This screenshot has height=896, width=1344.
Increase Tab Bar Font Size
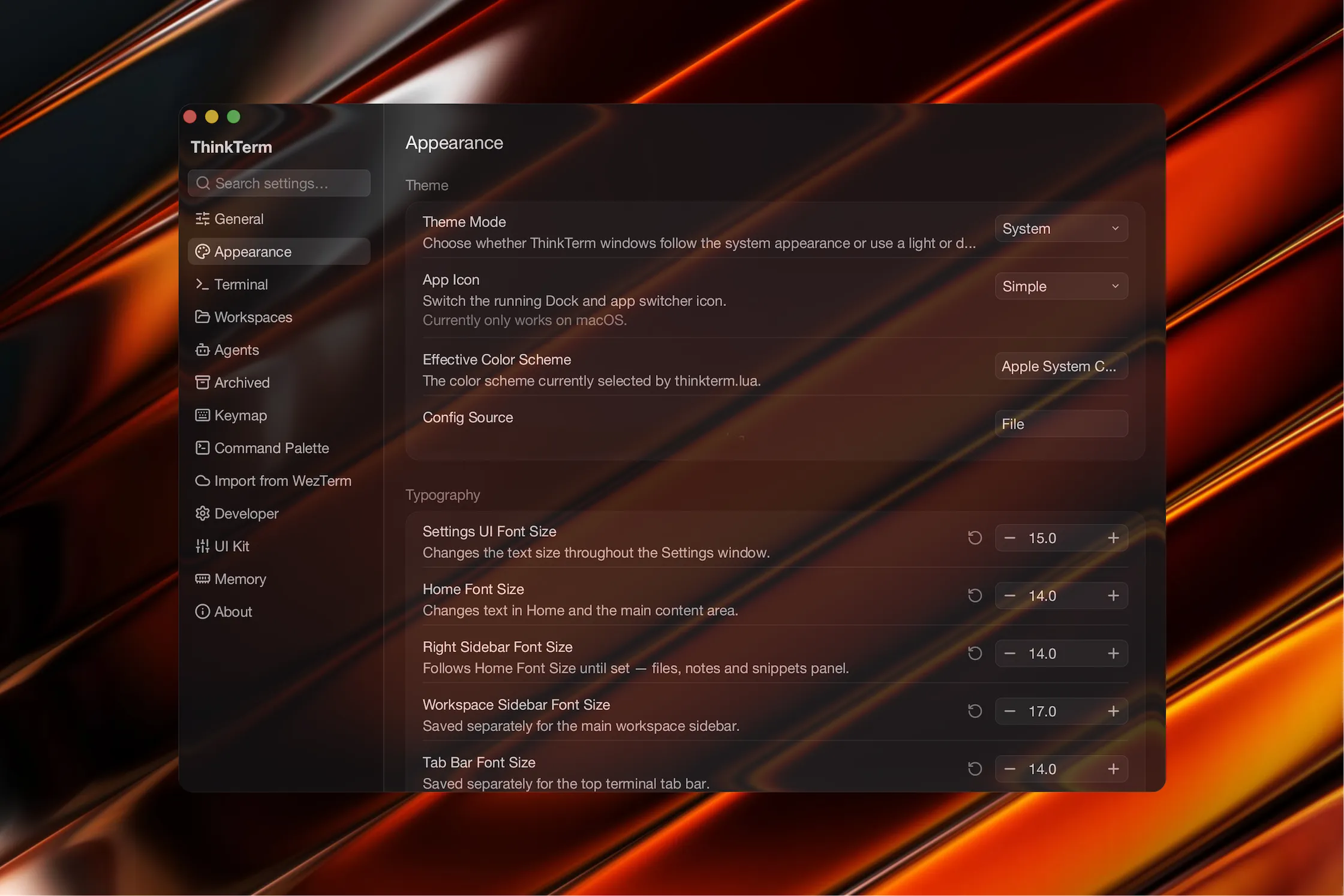click(1113, 769)
